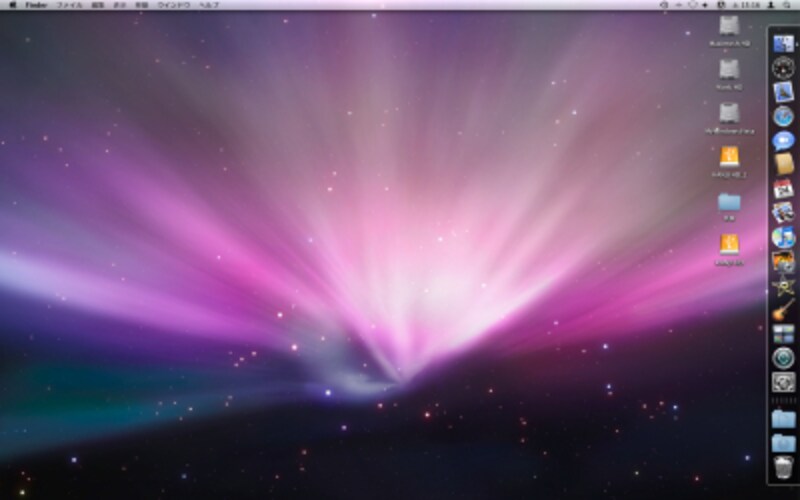The width and height of the screenshot is (800, 500).
Task: Open Address Book in the Dock
Action: pos(783,164)
